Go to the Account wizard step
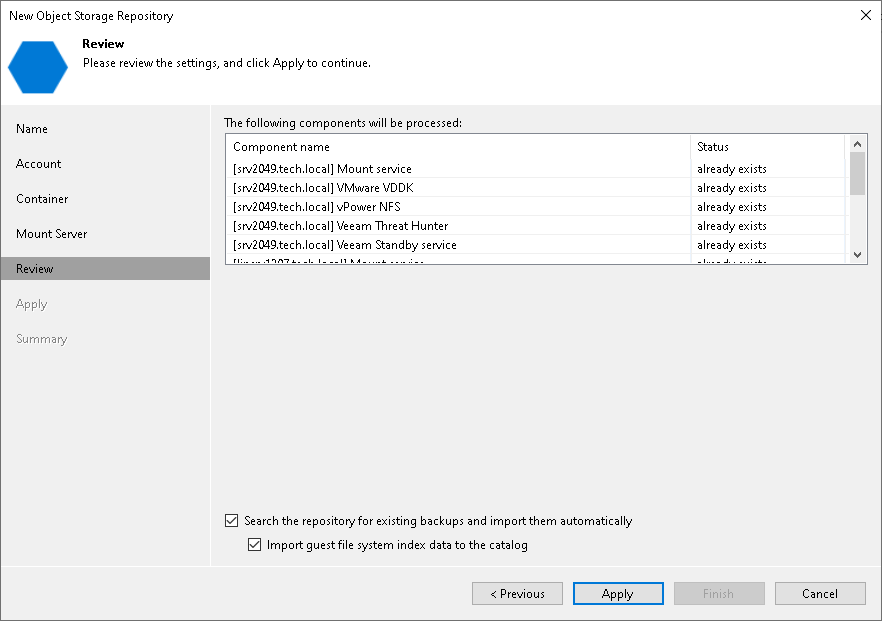The height and width of the screenshot is (621, 882). click(x=38, y=164)
